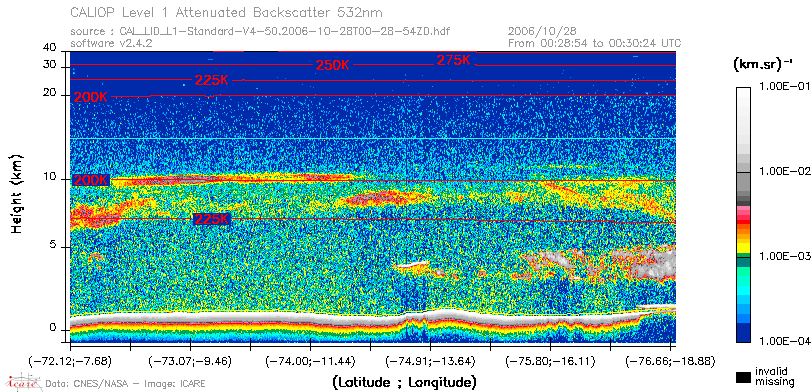This screenshot has width=811, height=392.
Task: Click the source HDF filename line
Action: [260, 32]
